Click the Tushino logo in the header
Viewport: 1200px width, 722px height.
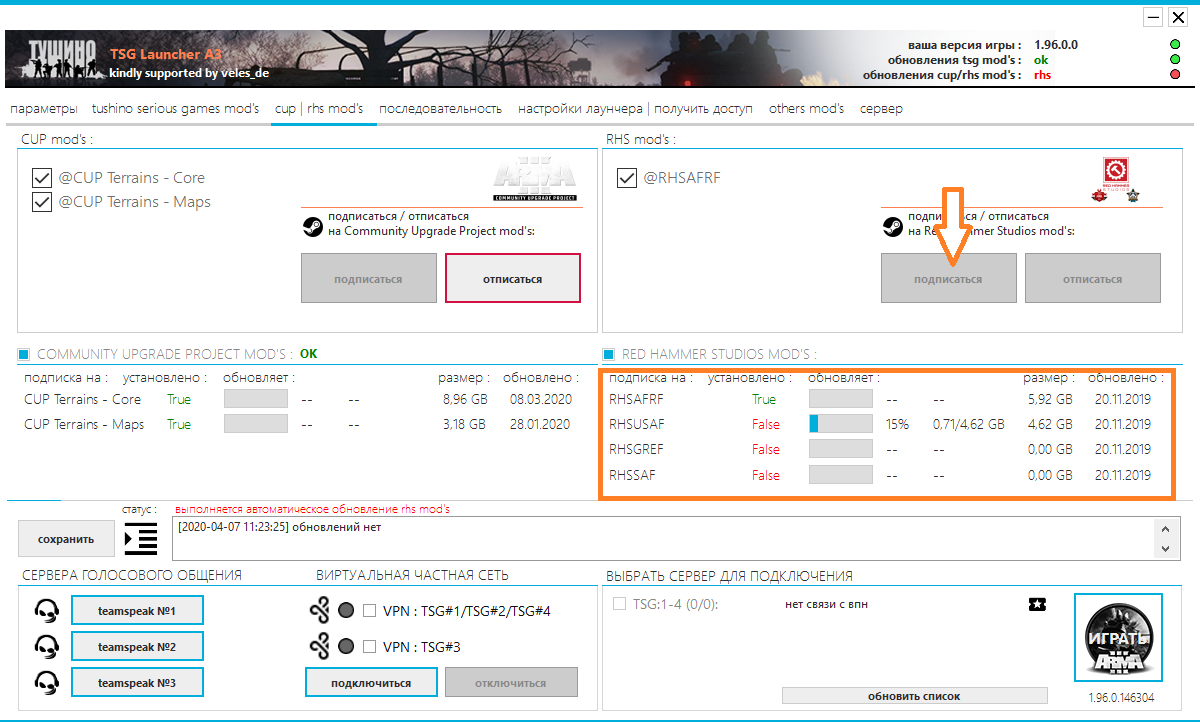point(62,57)
